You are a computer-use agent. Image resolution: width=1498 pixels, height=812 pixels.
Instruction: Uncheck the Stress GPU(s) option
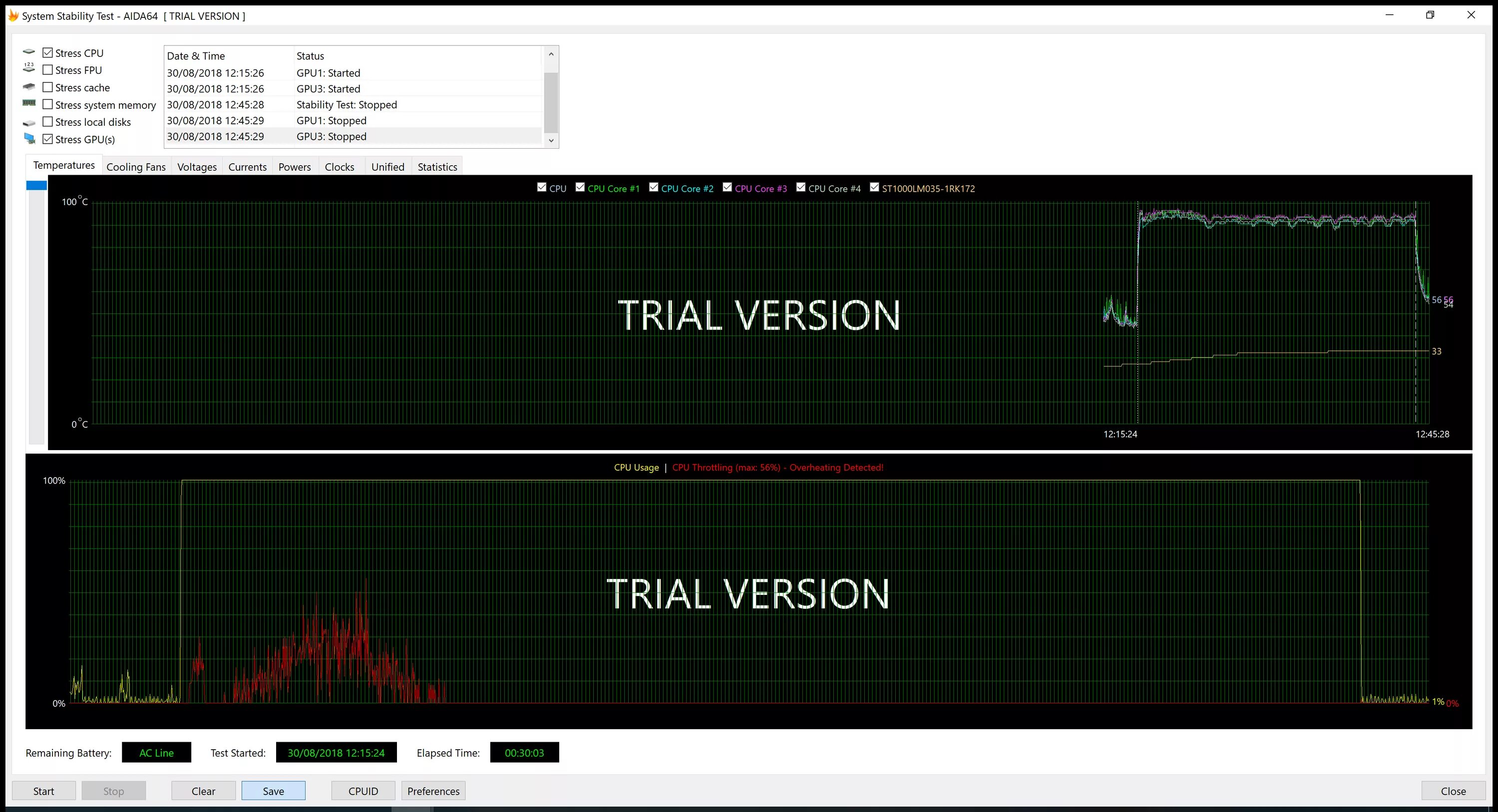[47, 139]
